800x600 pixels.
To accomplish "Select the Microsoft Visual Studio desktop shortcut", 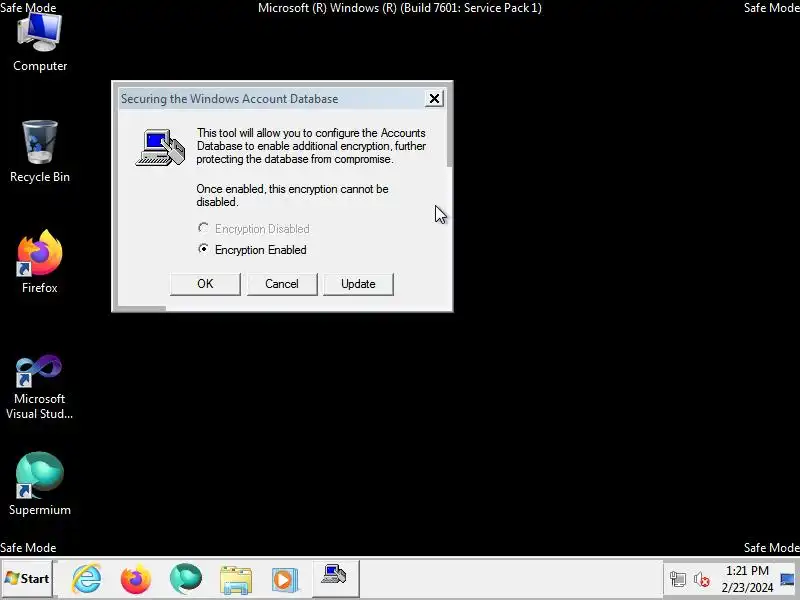I will tap(40, 387).
